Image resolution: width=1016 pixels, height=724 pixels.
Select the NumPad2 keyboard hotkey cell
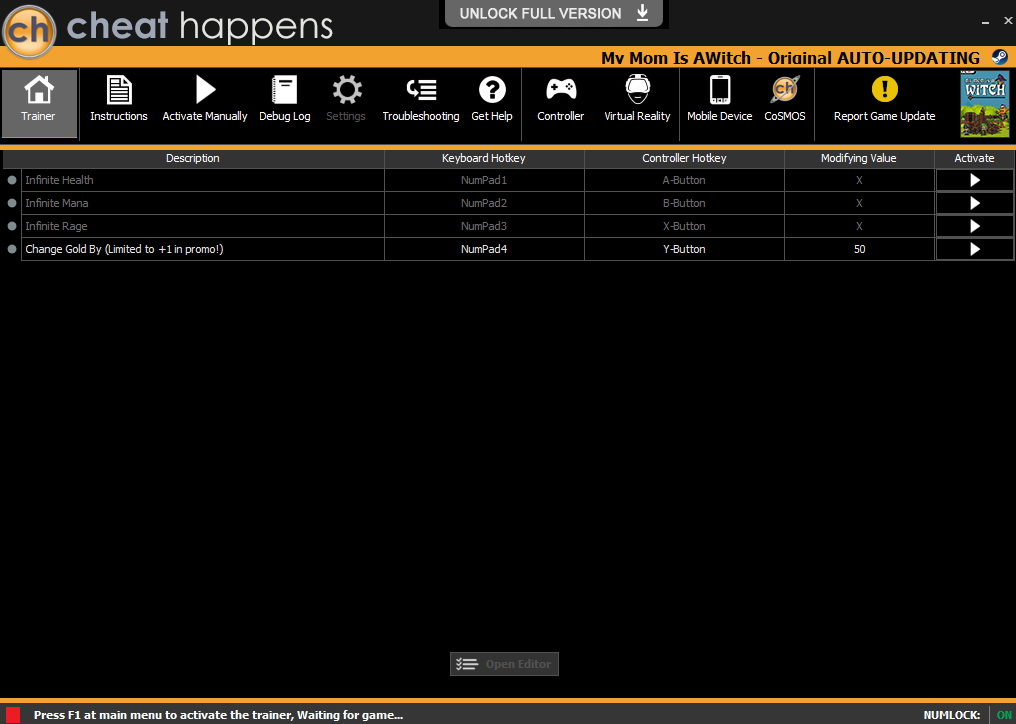[x=484, y=204]
